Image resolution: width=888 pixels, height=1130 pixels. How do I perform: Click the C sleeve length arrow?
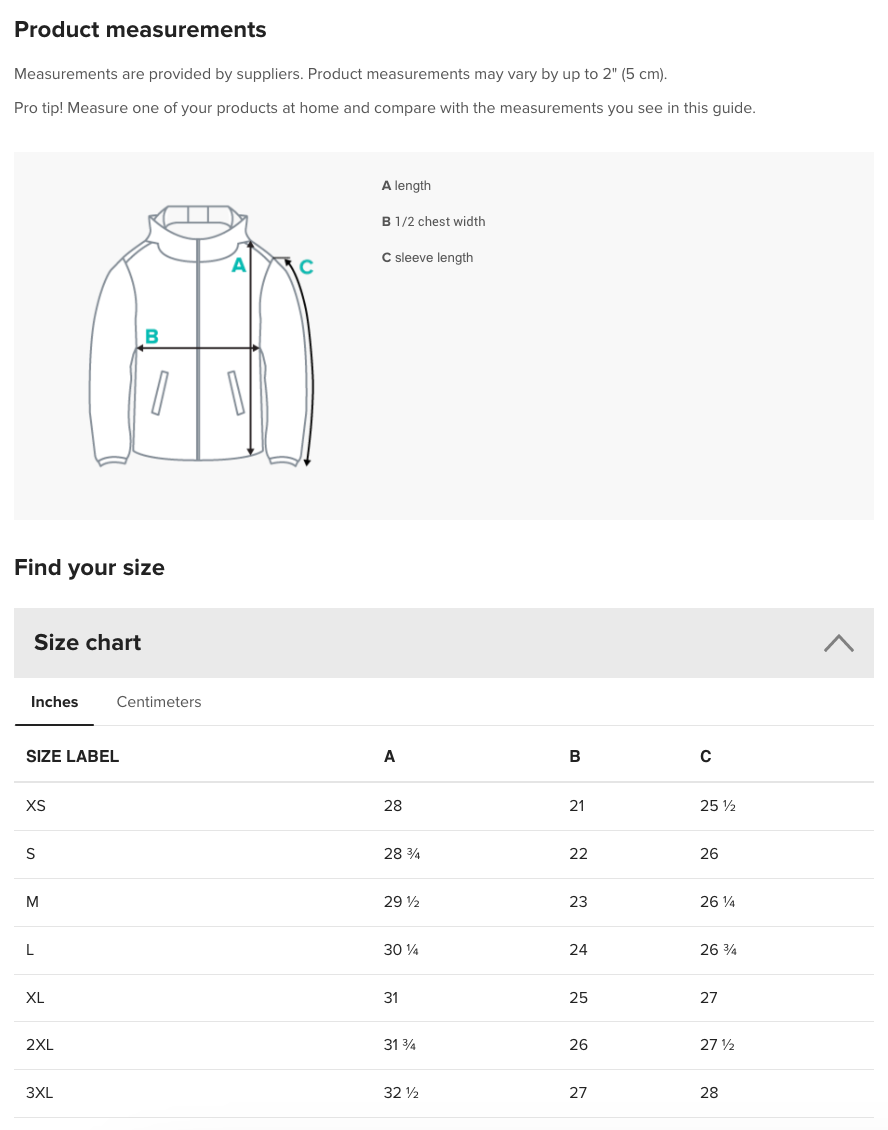click(306, 267)
